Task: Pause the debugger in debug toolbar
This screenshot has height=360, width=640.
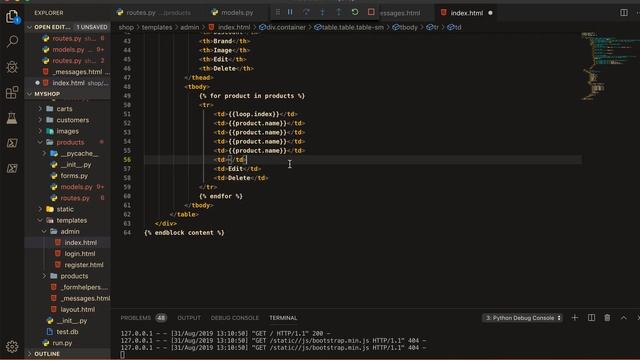Action: click(x=290, y=12)
